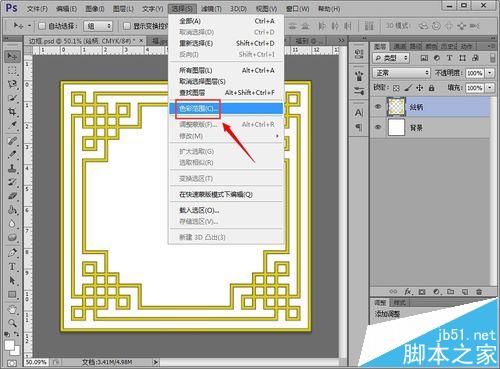
Task: Open the Brush Presets panel icon
Action: pyautogui.click(x=359, y=91)
